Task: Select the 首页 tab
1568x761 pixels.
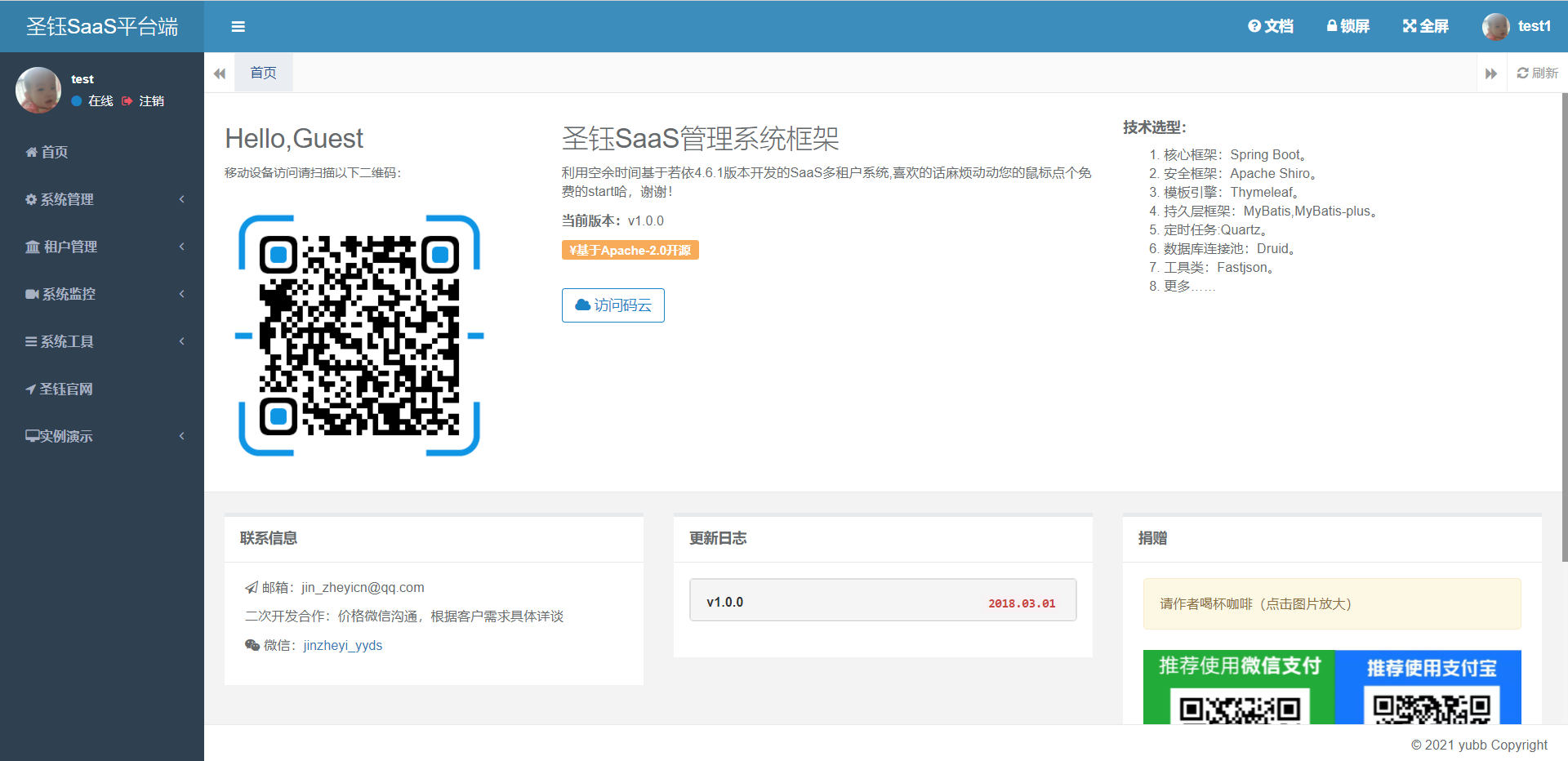Action: 263,73
